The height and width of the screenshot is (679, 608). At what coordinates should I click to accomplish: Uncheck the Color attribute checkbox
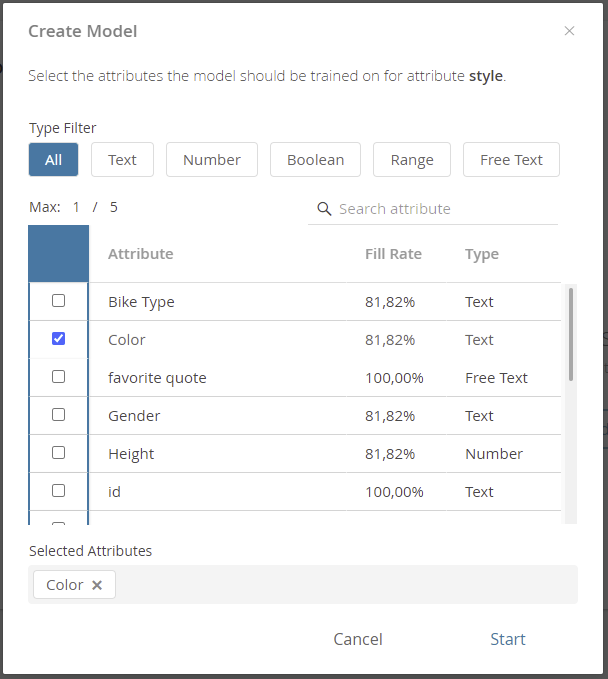tap(58, 339)
